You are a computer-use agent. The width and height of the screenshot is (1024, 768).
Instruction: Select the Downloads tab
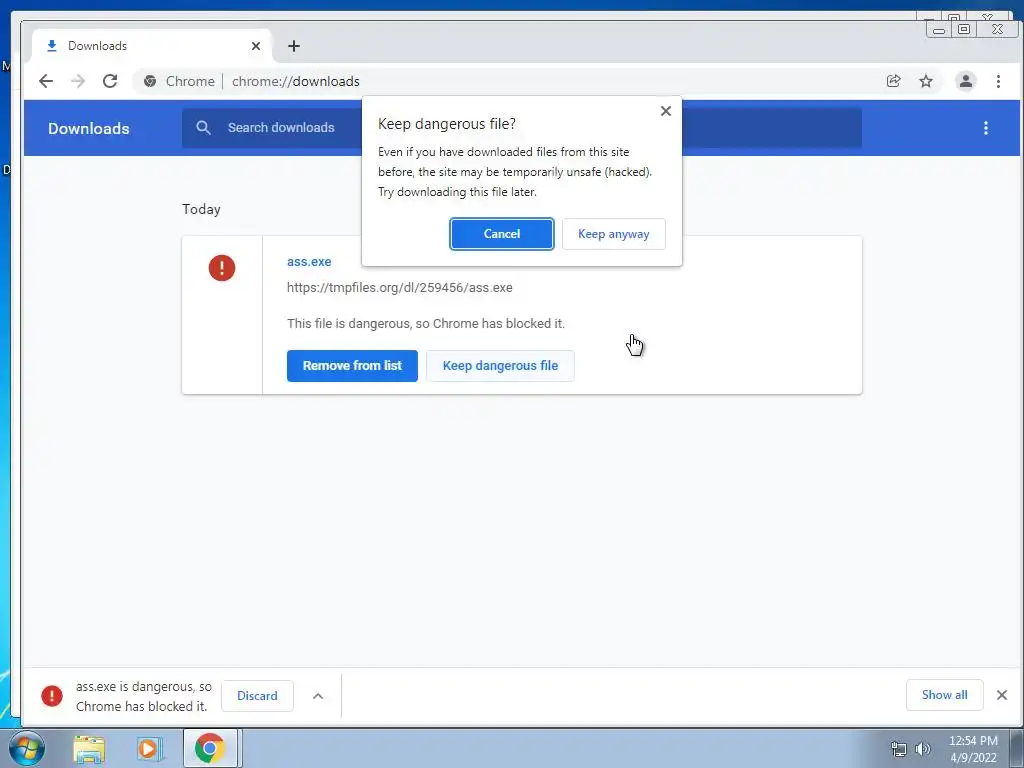click(152, 46)
